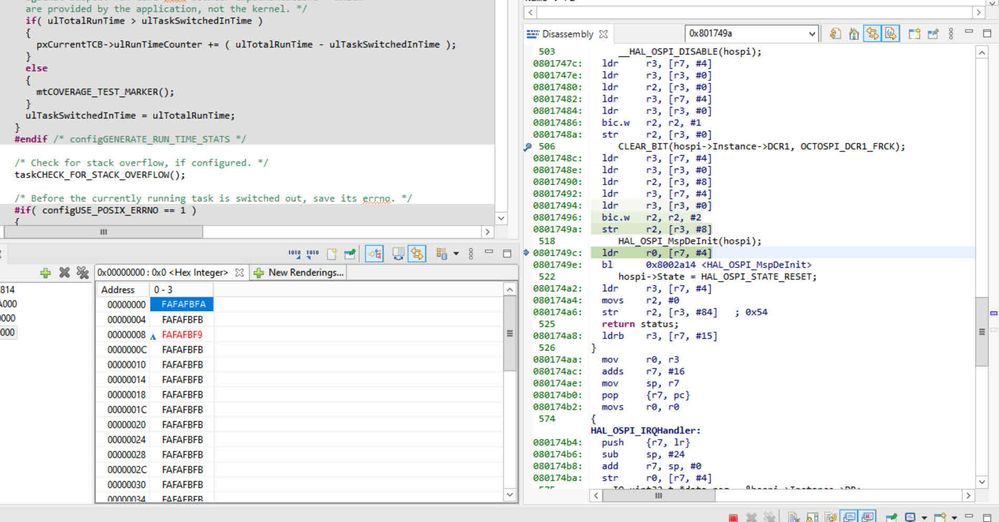Click the Export memory icon in Memory toolbar
The height and width of the screenshot is (522, 999).
pyautogui.click(x=312, y=254)
